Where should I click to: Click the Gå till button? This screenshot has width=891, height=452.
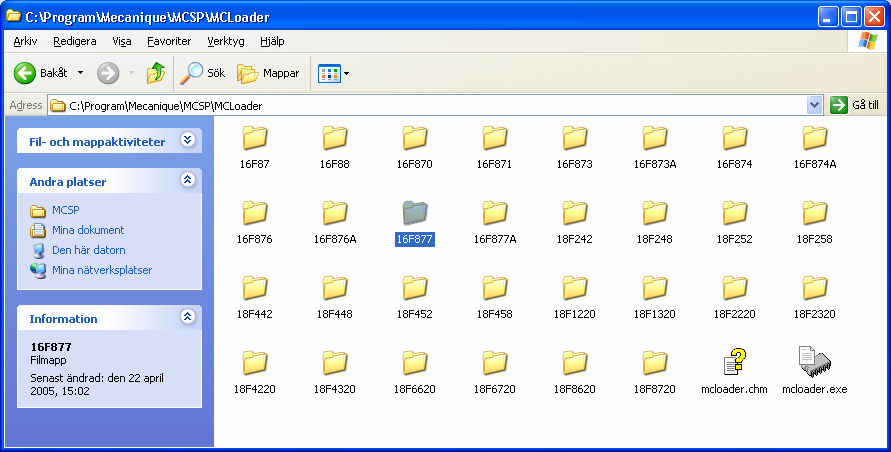(855, 105)
